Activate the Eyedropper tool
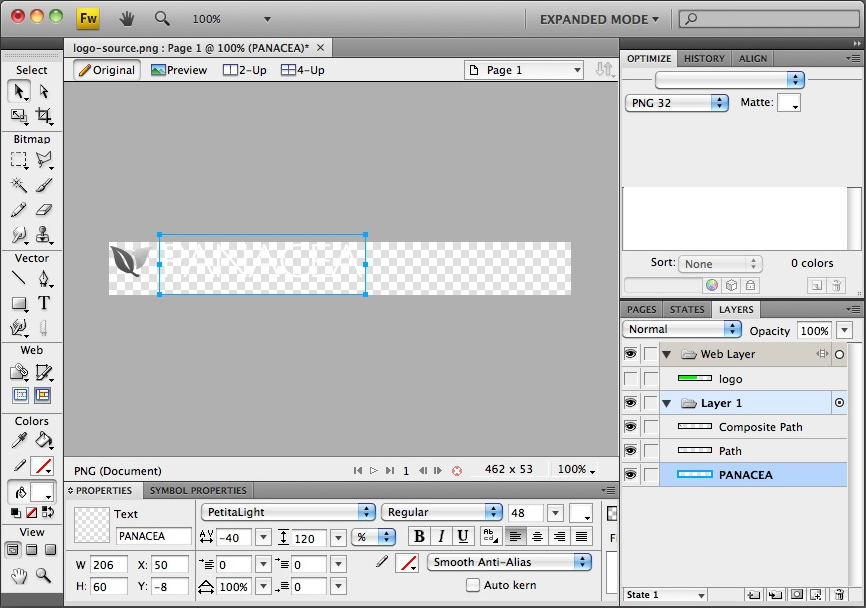This screenshot has width=866, height=608. pos(19,440)
